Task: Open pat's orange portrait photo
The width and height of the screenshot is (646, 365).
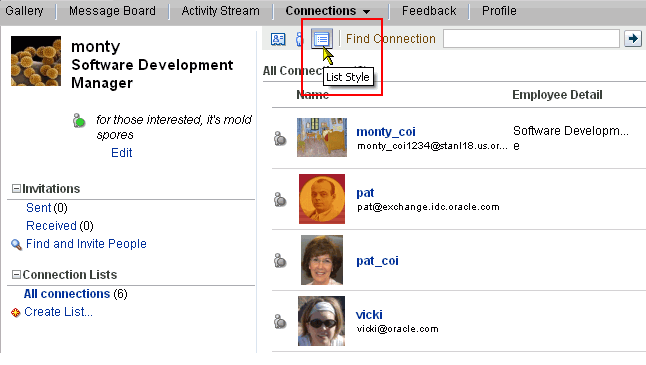Action: (322, 199)
